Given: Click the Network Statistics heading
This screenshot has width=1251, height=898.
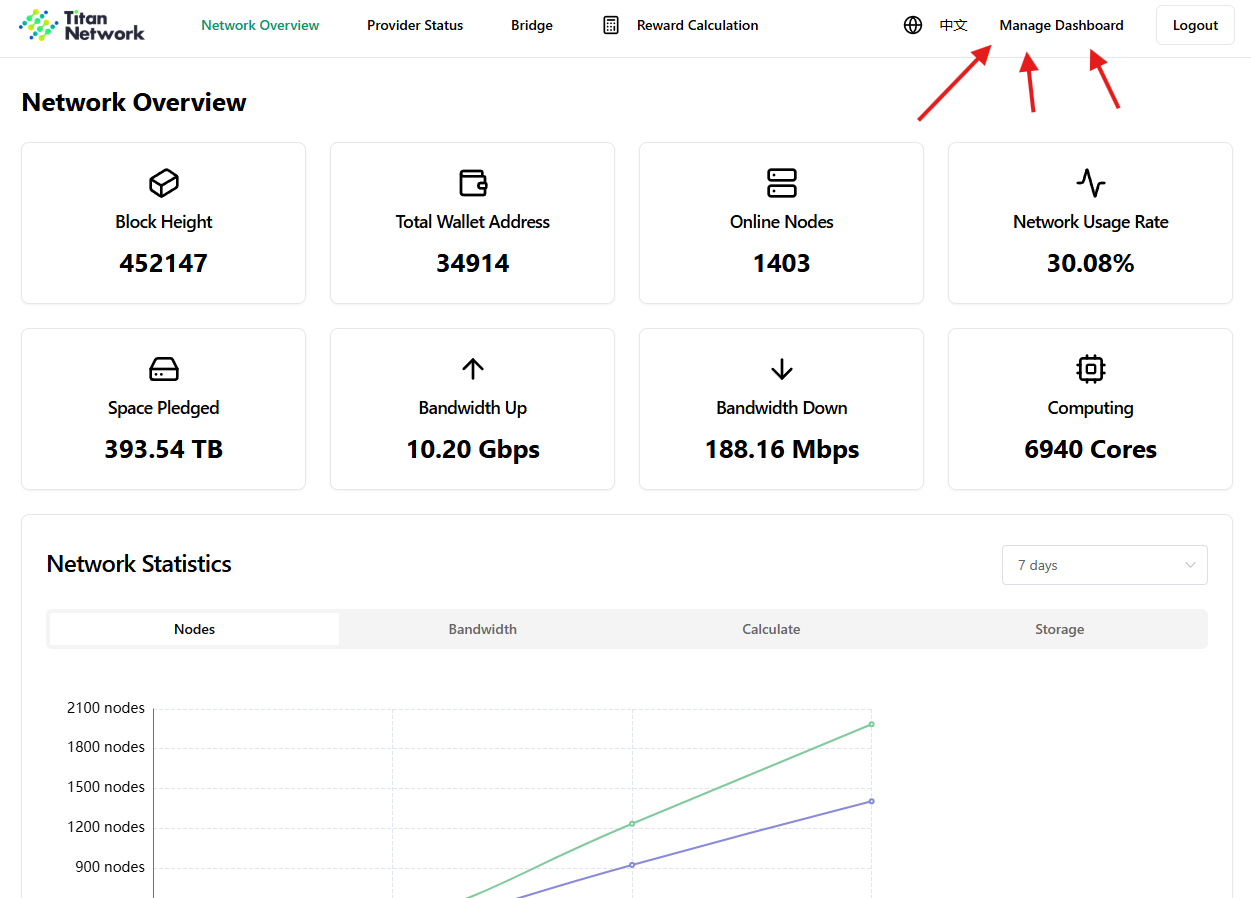Looking at the screenshot, I should 139,564.
